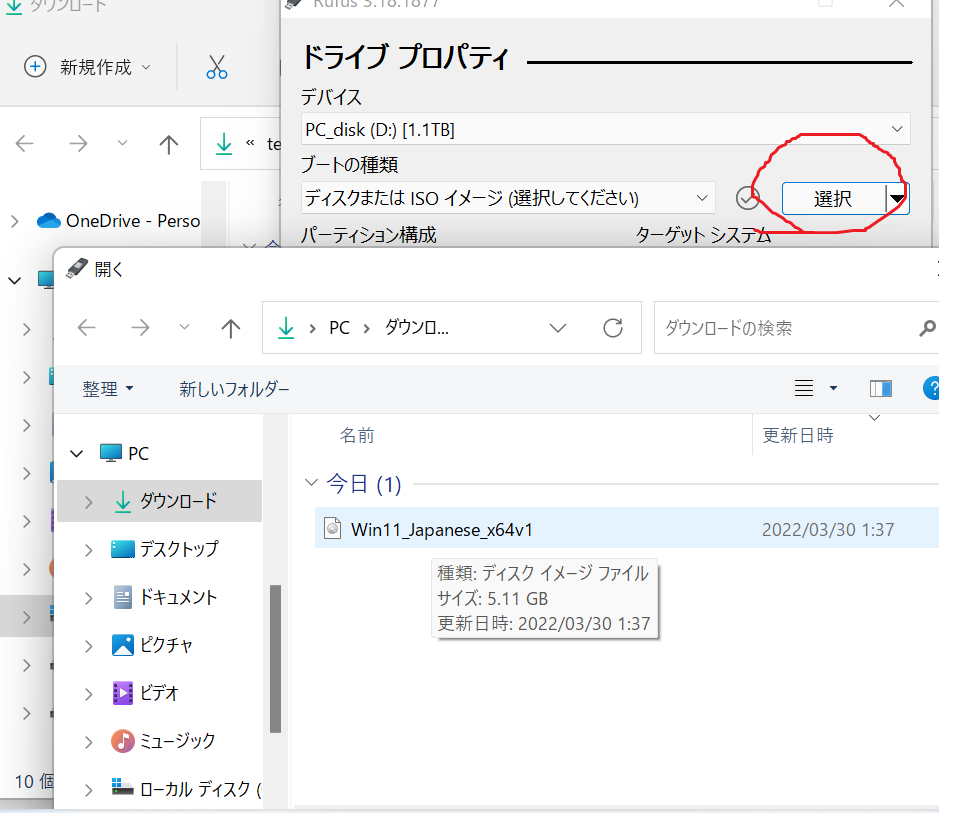Screen dimensions: 960x813
Task: Select ミュージック in the dialog tree
Action: [x=163, y=741]
